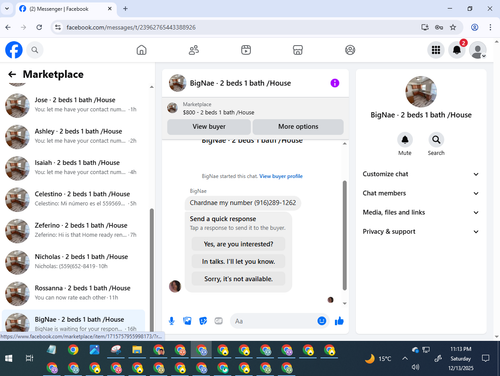The image size is (500, 376).
Task: Open the Facebook logo home link
Action: (x=14, y=50)
